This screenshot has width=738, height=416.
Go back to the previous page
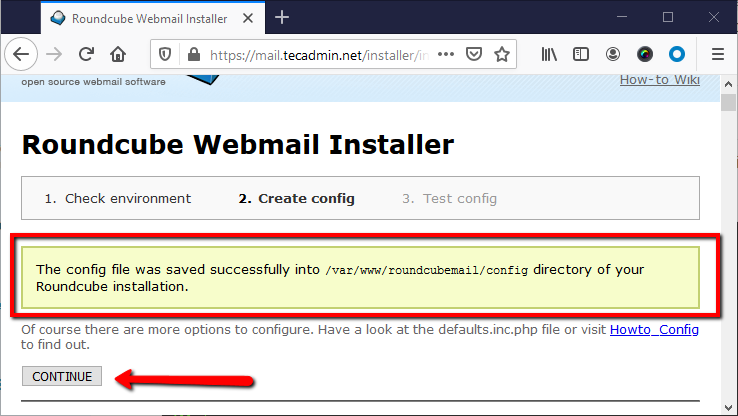click(x=21, y=55)
